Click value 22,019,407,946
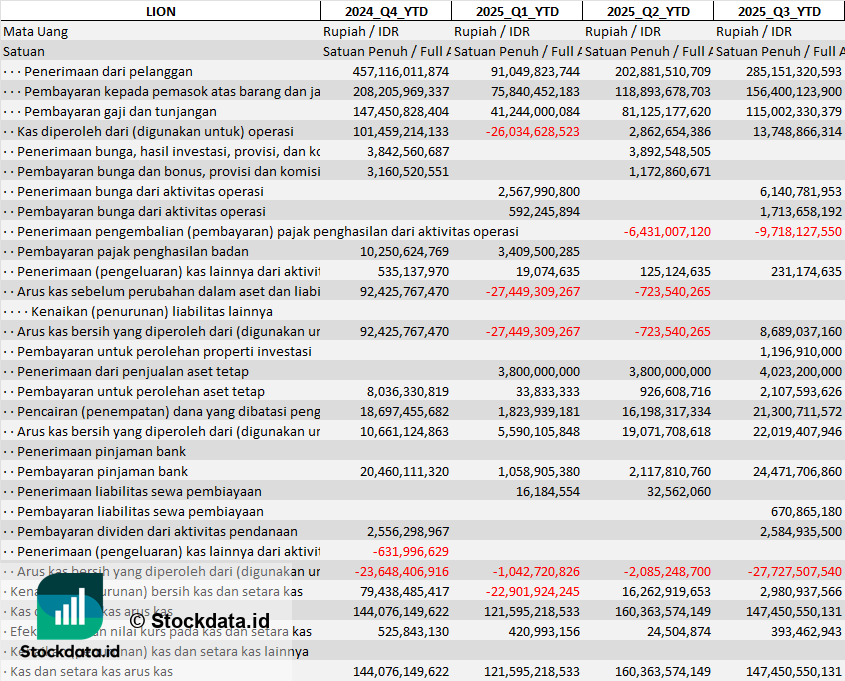 (x=797, y=432)
